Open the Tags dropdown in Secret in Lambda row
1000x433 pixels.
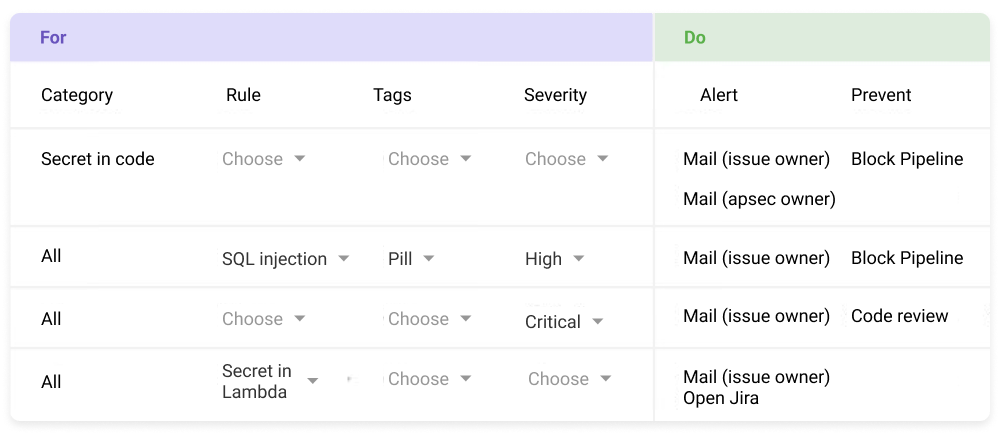(x=429, y=379)
